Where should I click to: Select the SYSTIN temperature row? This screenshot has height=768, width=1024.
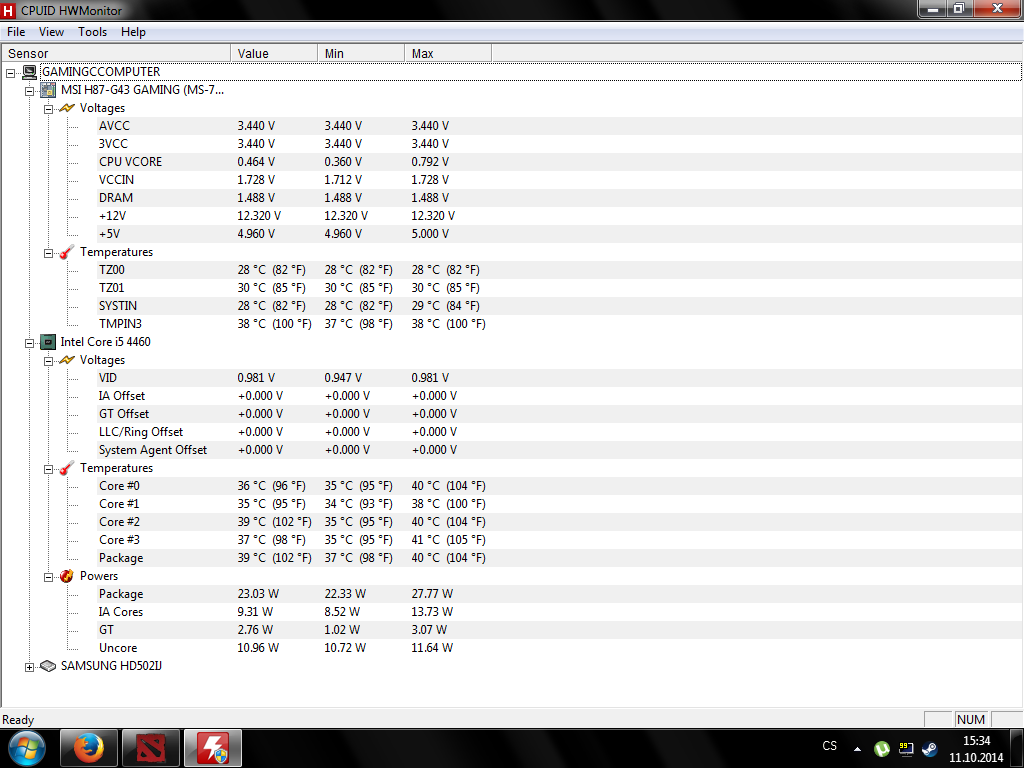[x=560, y=306]
